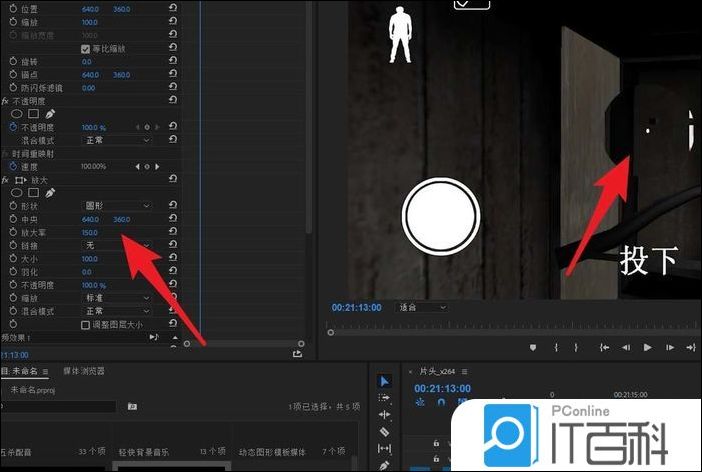Image resolution: width=702 pixels, height=472 pixels.
Task: Click play-audio icon in the 频效果 row
Action: click(154, 337)
